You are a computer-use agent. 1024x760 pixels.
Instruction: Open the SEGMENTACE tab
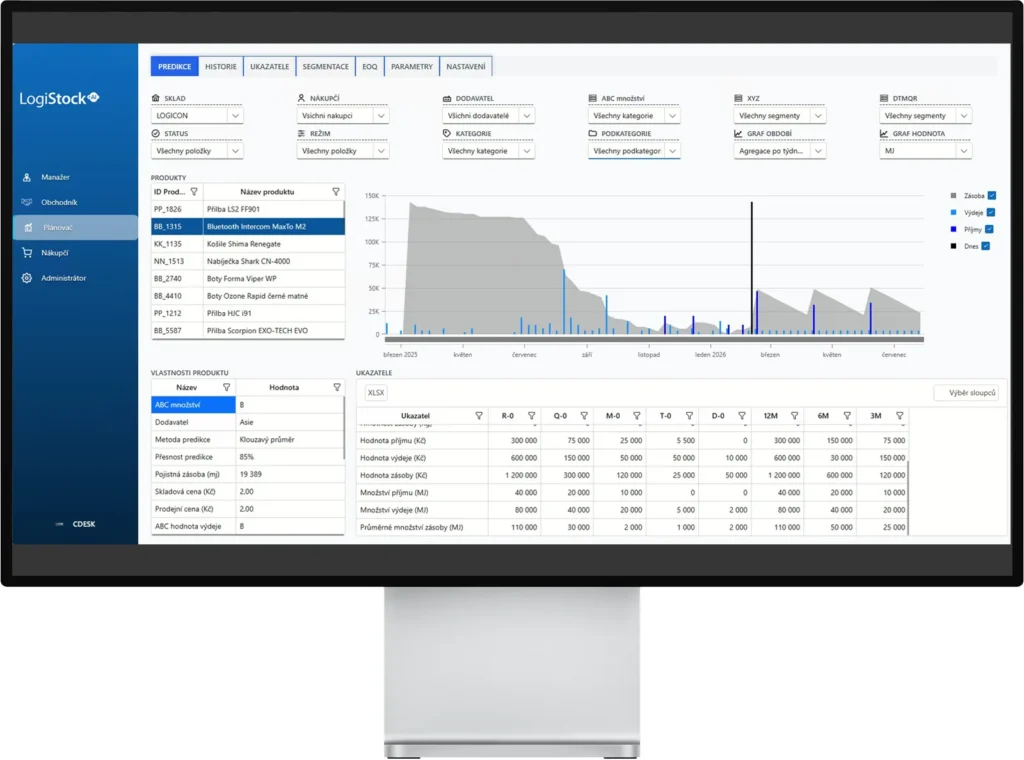(325, 67)
